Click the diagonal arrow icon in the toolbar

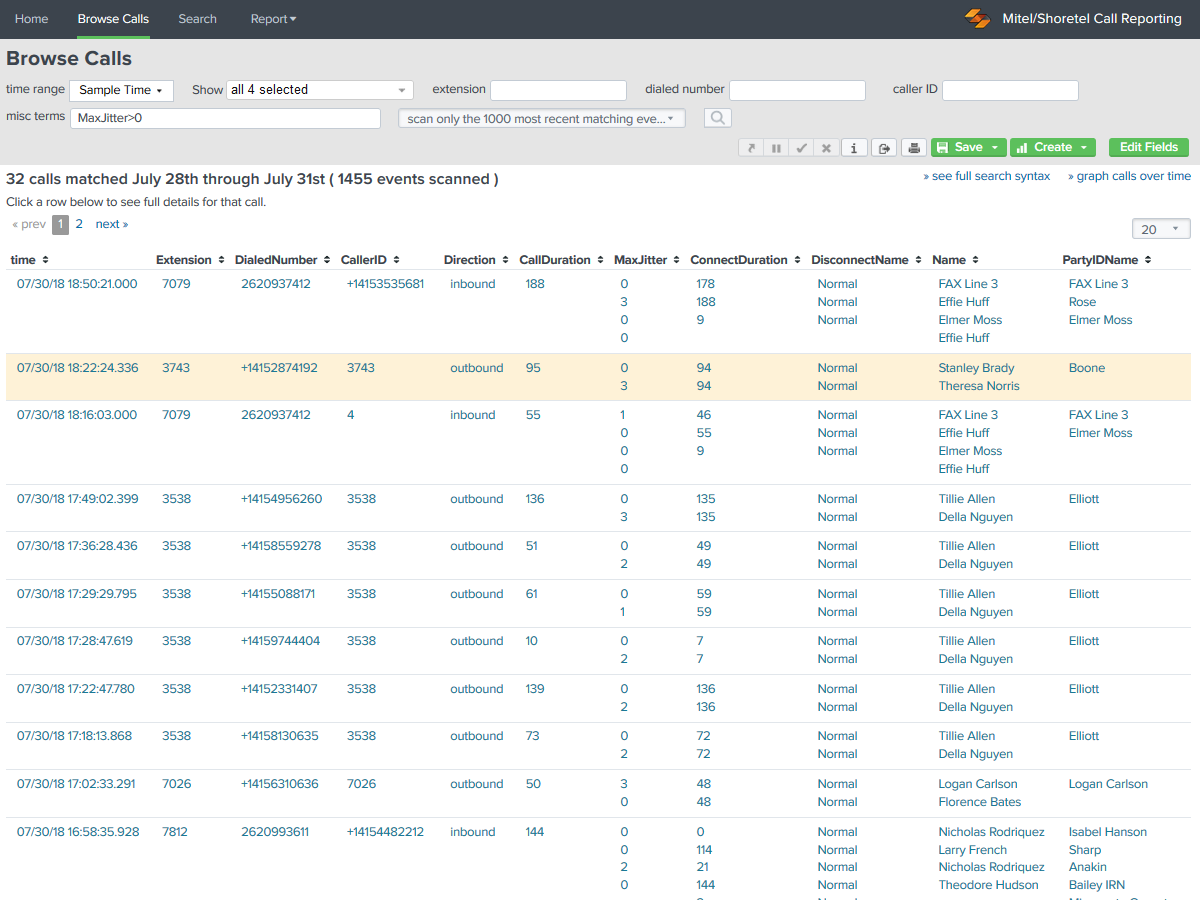tap(750, 147)
